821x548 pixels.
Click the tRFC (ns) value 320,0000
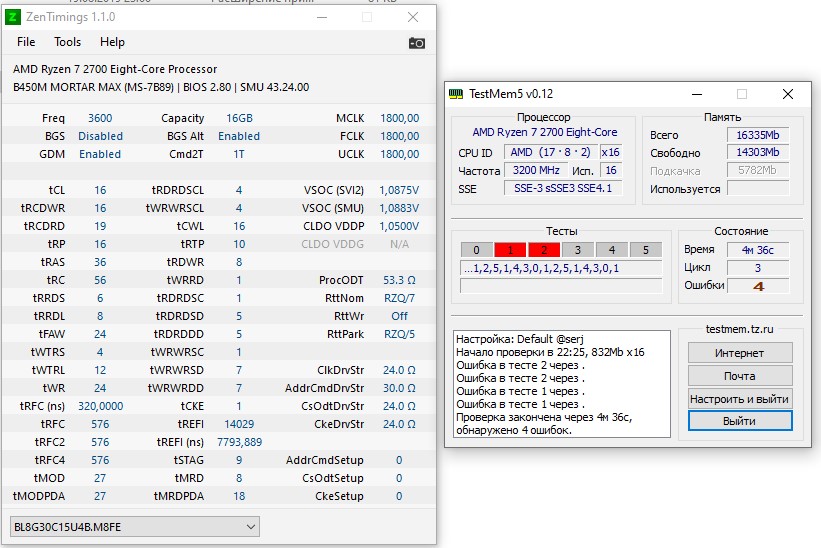[x=101, y=406]
